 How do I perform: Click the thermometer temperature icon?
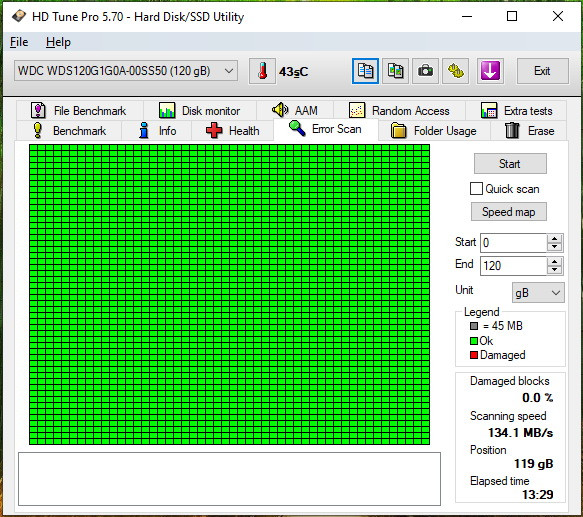coord(262,71)
